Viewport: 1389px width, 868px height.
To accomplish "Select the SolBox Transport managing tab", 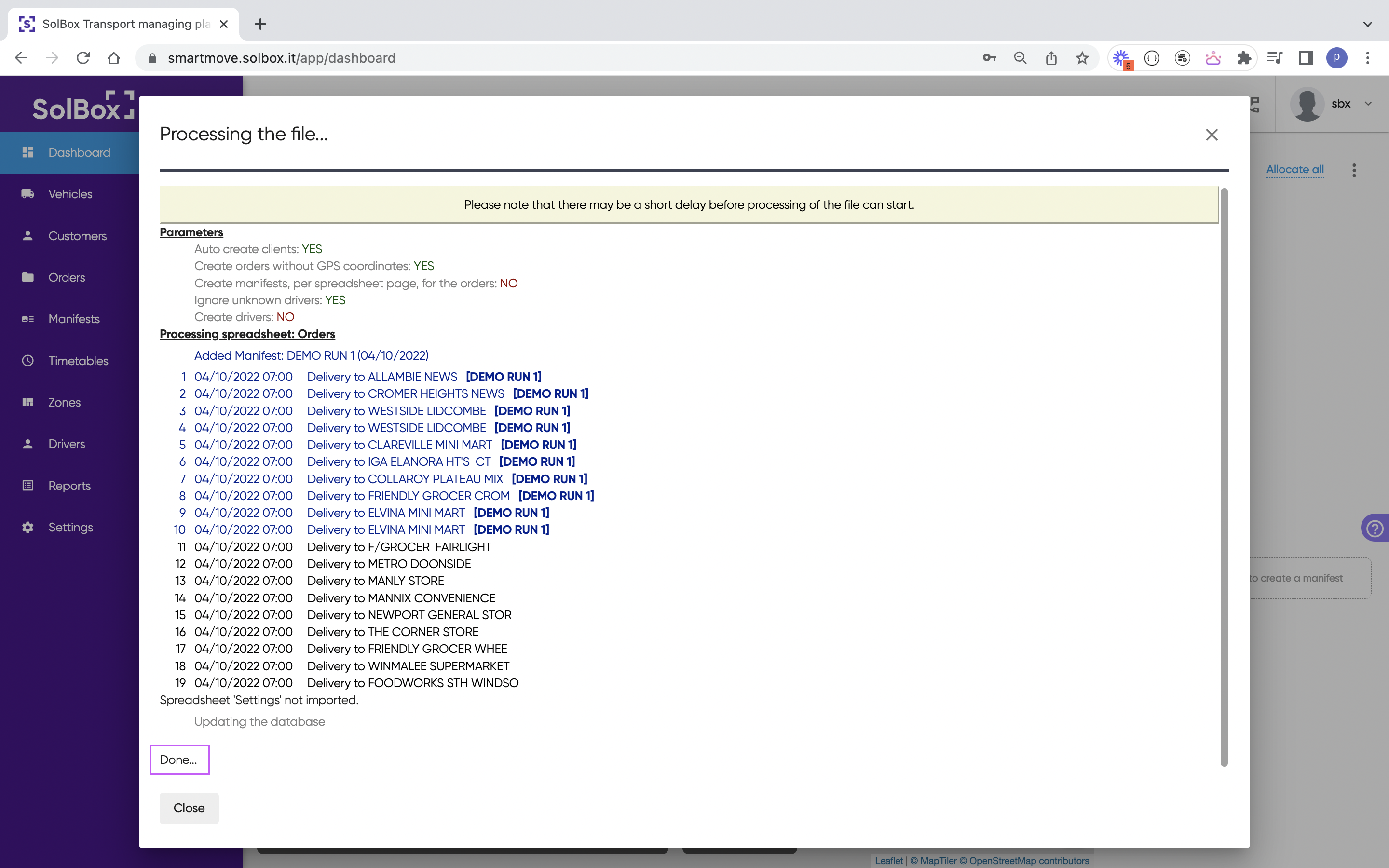I will [x=123, y=24].
